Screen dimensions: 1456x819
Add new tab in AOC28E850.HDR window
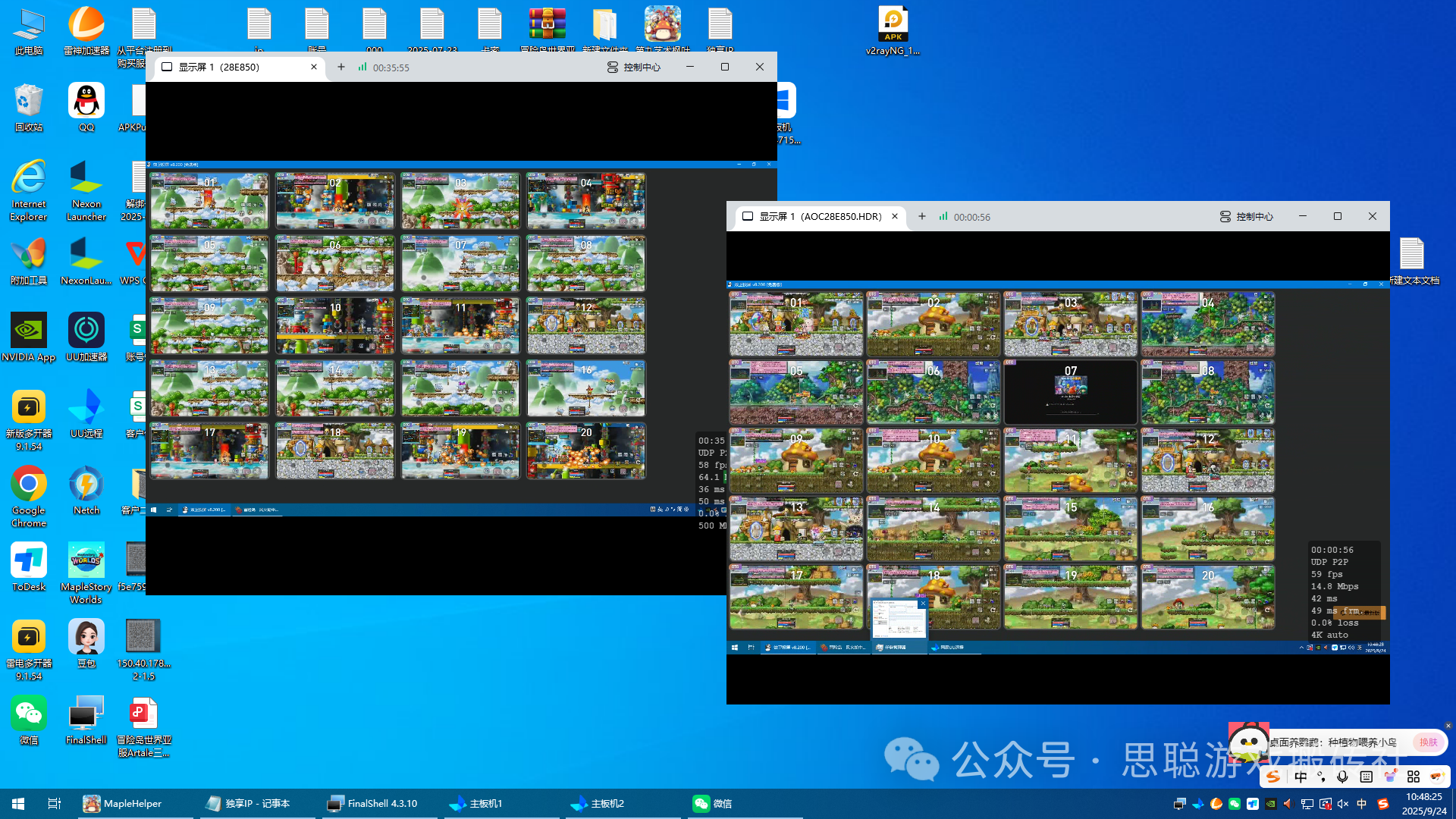[922, 217]
